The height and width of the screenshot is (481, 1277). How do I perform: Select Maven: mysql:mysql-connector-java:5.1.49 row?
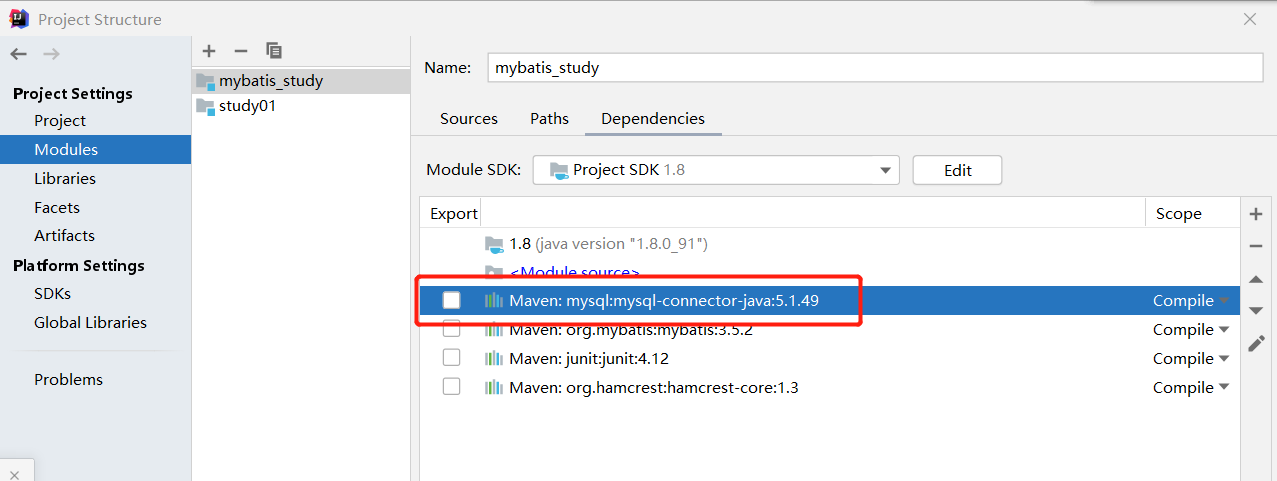click(830, 300)
